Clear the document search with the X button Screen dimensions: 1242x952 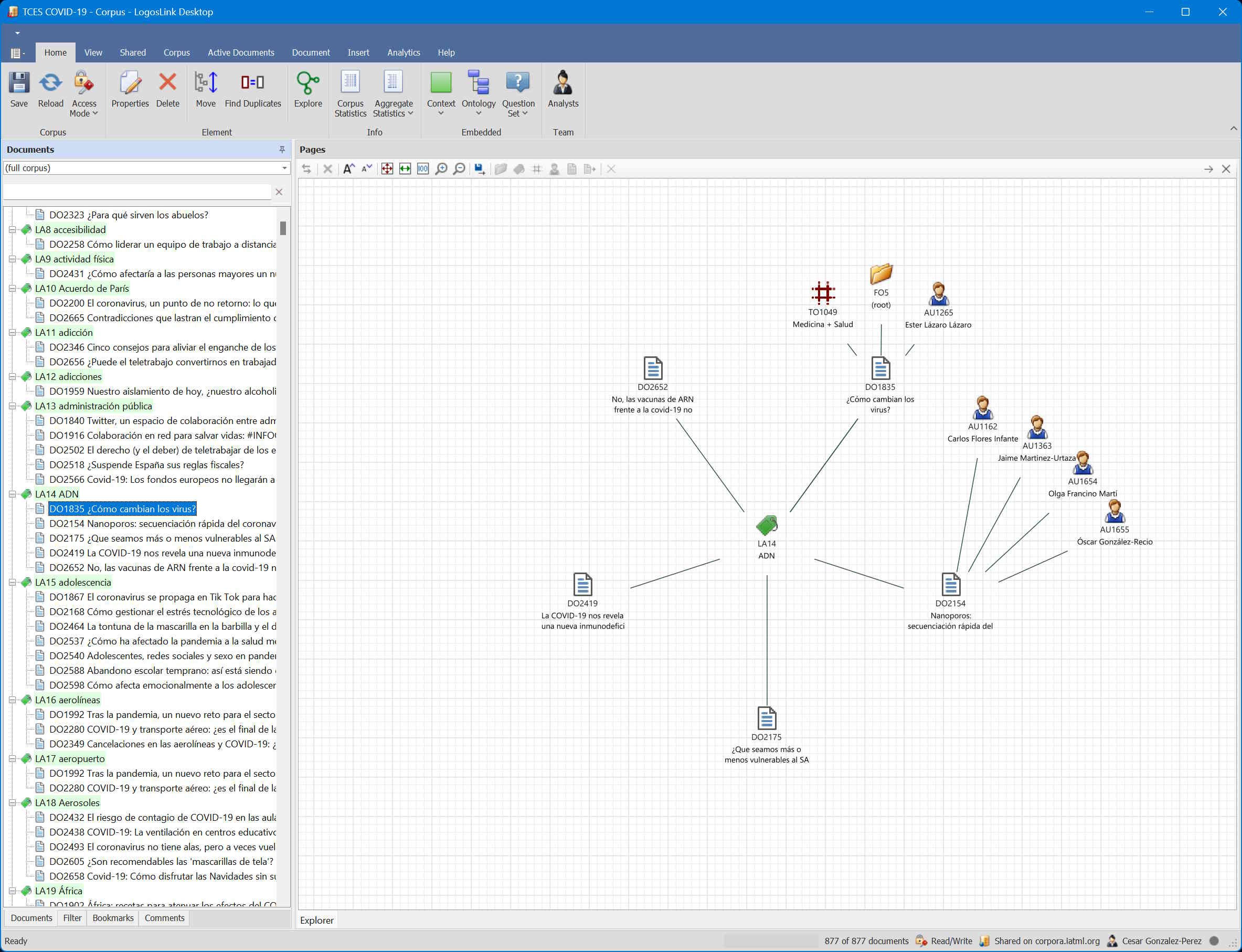[279, 192]
